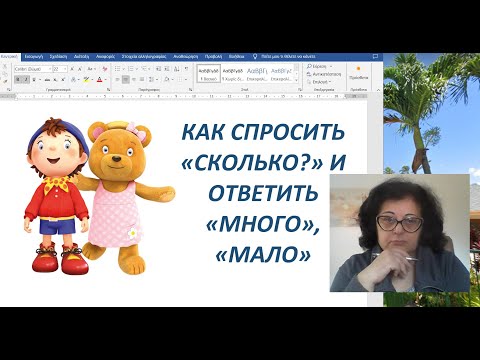Viewport: 480px width, 360px height.
Task: Click the Clear All Formatting icon
Action: (105, 69)
